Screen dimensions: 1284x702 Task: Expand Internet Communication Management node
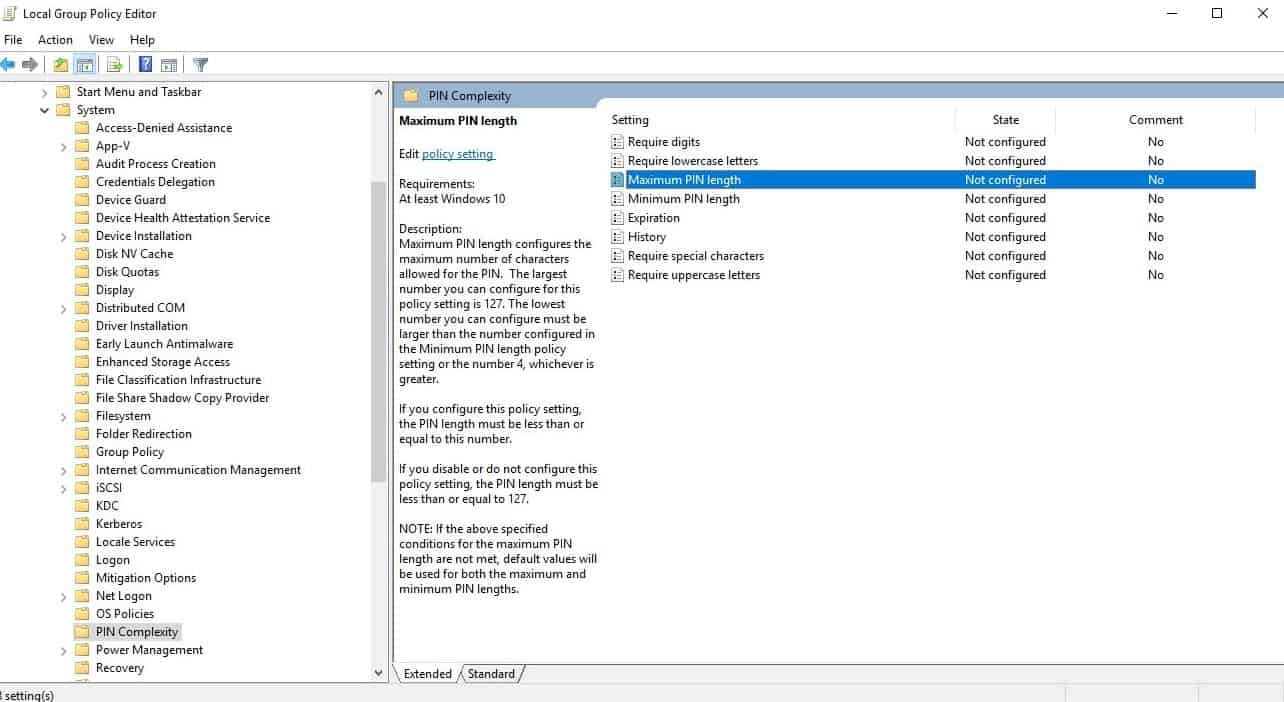(64, 470)
